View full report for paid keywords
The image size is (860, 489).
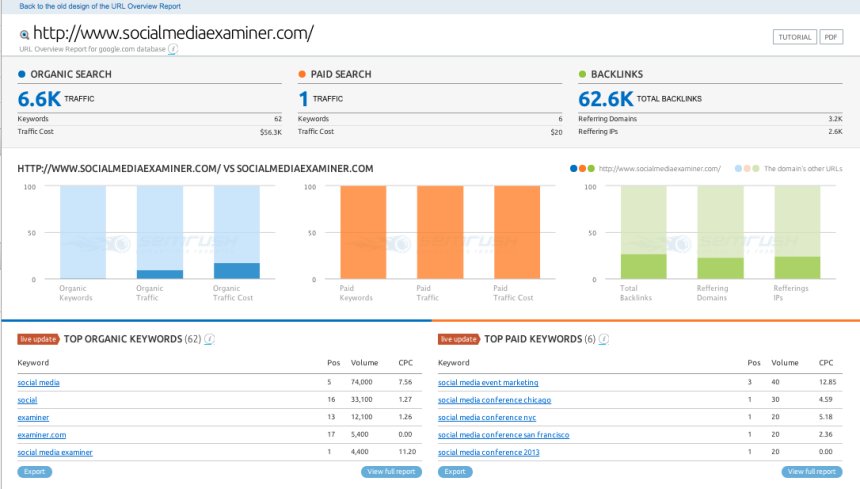point(812,471)
